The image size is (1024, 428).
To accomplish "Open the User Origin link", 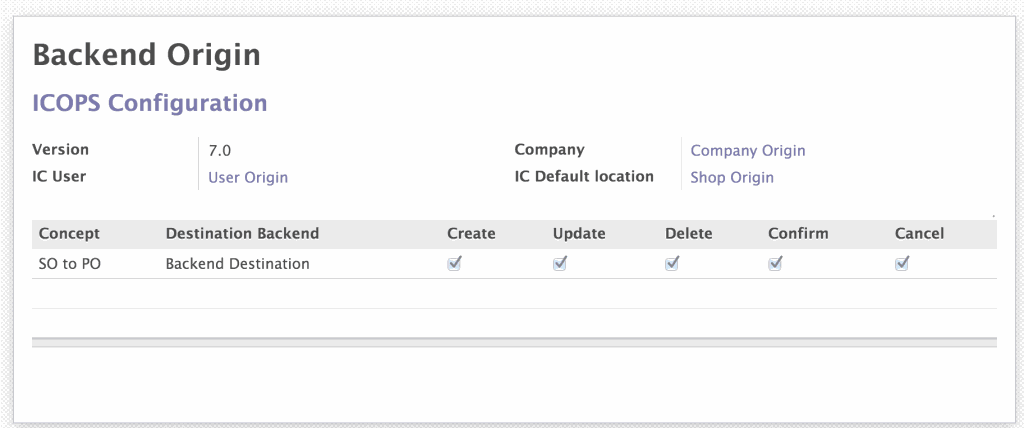I will pos(247,178).
